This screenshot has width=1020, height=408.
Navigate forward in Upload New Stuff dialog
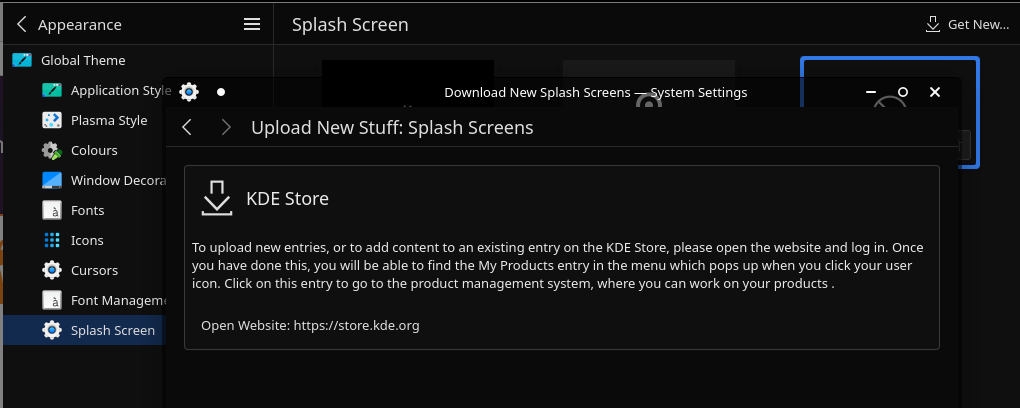(x=226, y=128)
